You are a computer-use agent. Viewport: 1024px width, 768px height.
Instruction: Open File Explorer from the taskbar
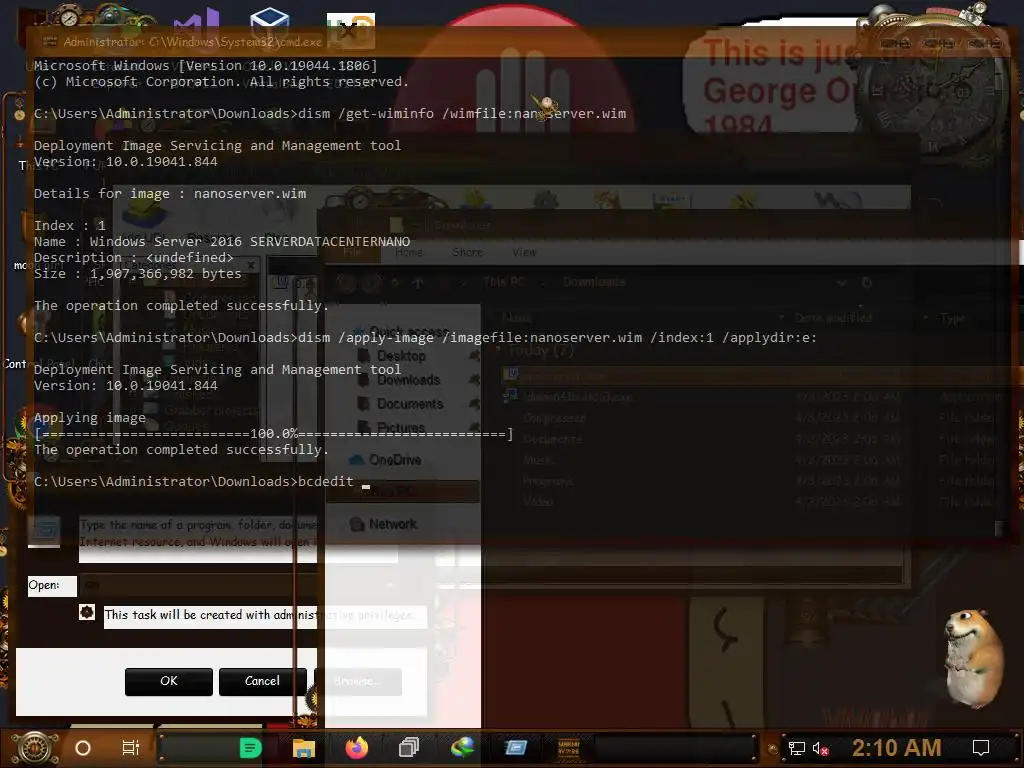pyautogui.click(x=304, y=748)
